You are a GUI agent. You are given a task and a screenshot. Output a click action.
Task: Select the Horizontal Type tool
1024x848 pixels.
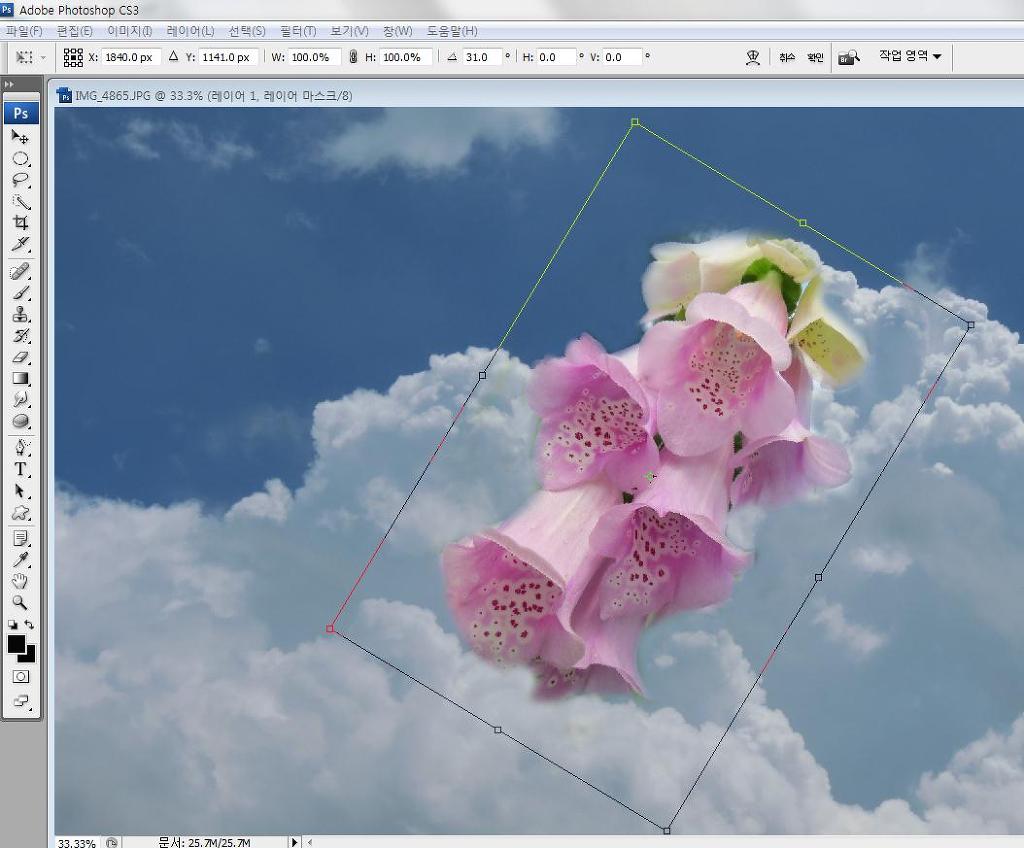tap(20, 469)
